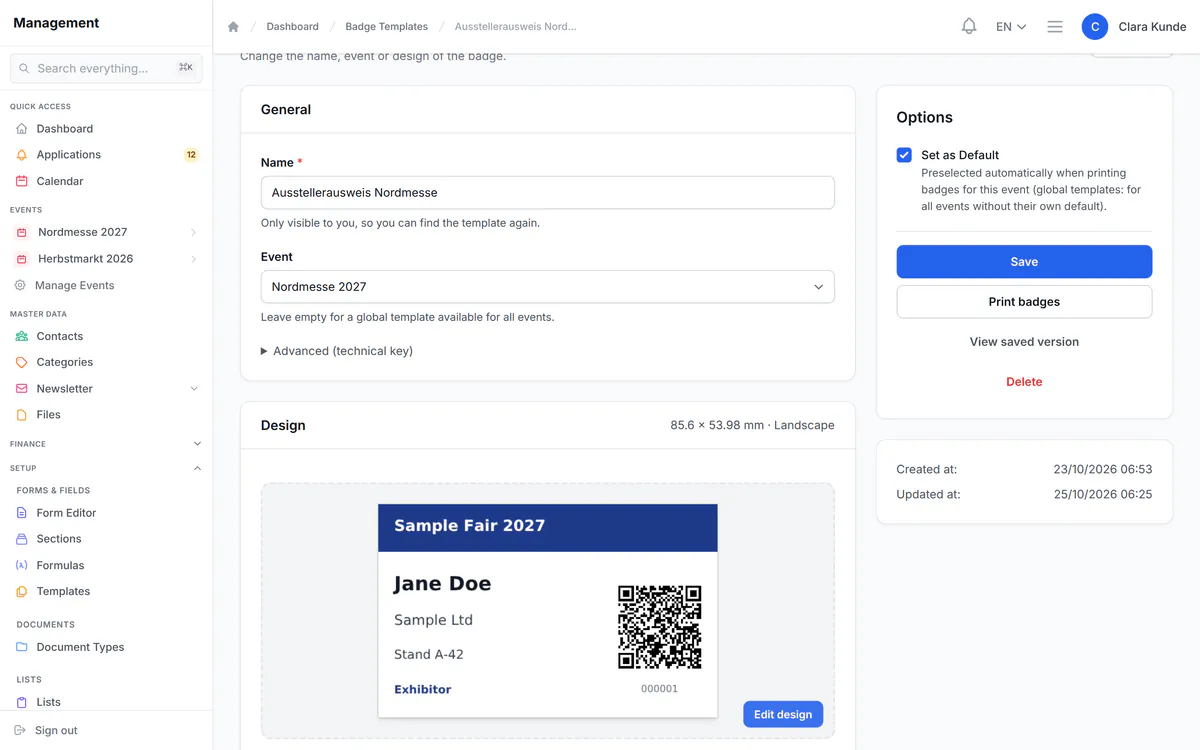Click the Form Editor icon

[x=22, y=513]
